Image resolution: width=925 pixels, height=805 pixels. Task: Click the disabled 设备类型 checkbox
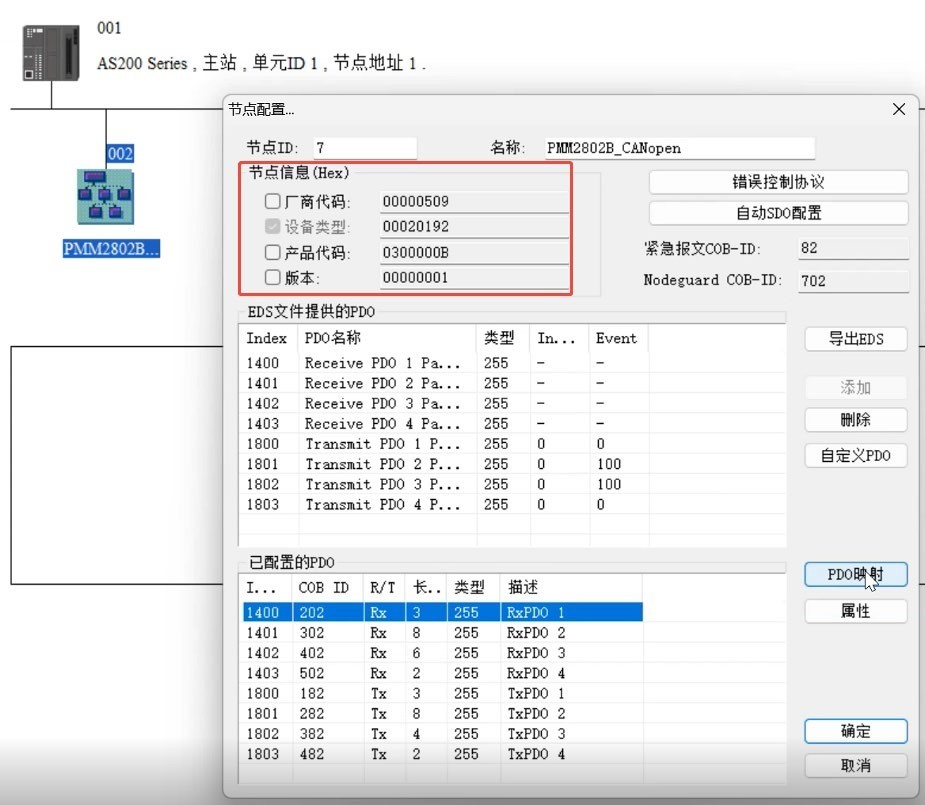(273, 226)
